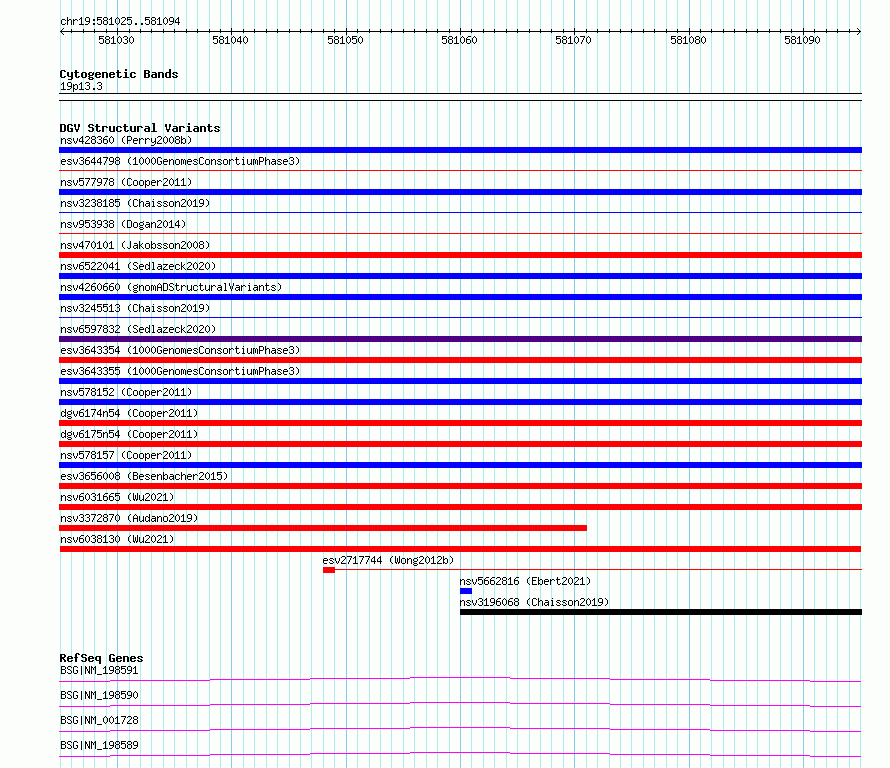This screenshot has width=890, height=768.
Task: Click the magenta line under BSG|NM_198591
Action: tap(460, 679)
